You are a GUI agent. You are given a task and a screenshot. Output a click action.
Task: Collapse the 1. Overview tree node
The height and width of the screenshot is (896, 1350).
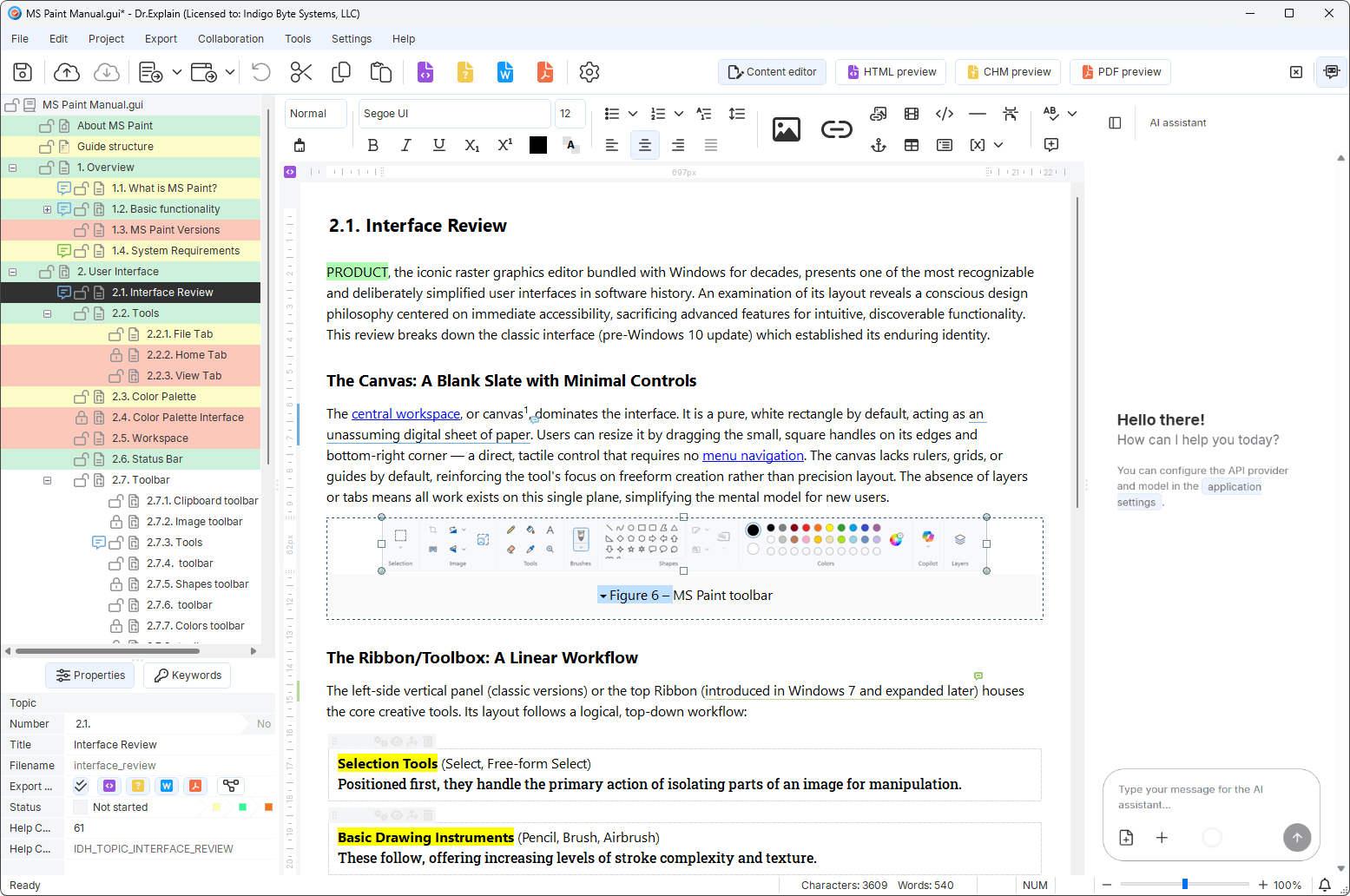coord(12,168)
